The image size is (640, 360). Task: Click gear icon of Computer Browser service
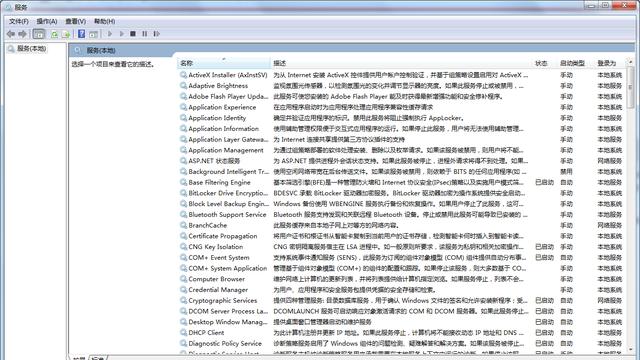click(x=184, y=279)
